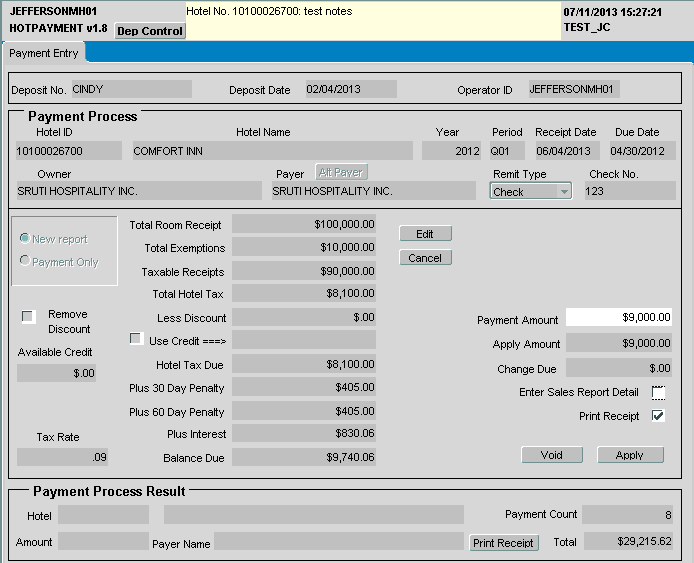Click the Alt Payer button

pos(341,172)
